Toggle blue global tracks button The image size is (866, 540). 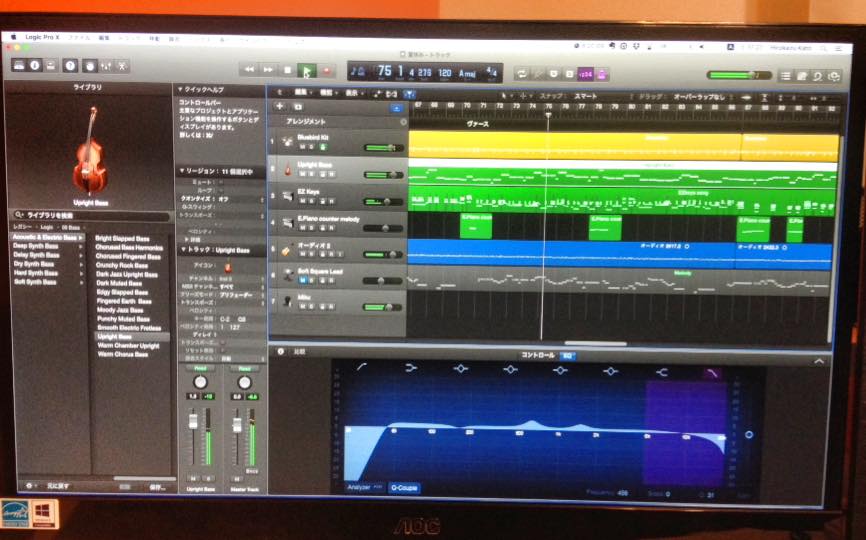(x=396, y=108)
